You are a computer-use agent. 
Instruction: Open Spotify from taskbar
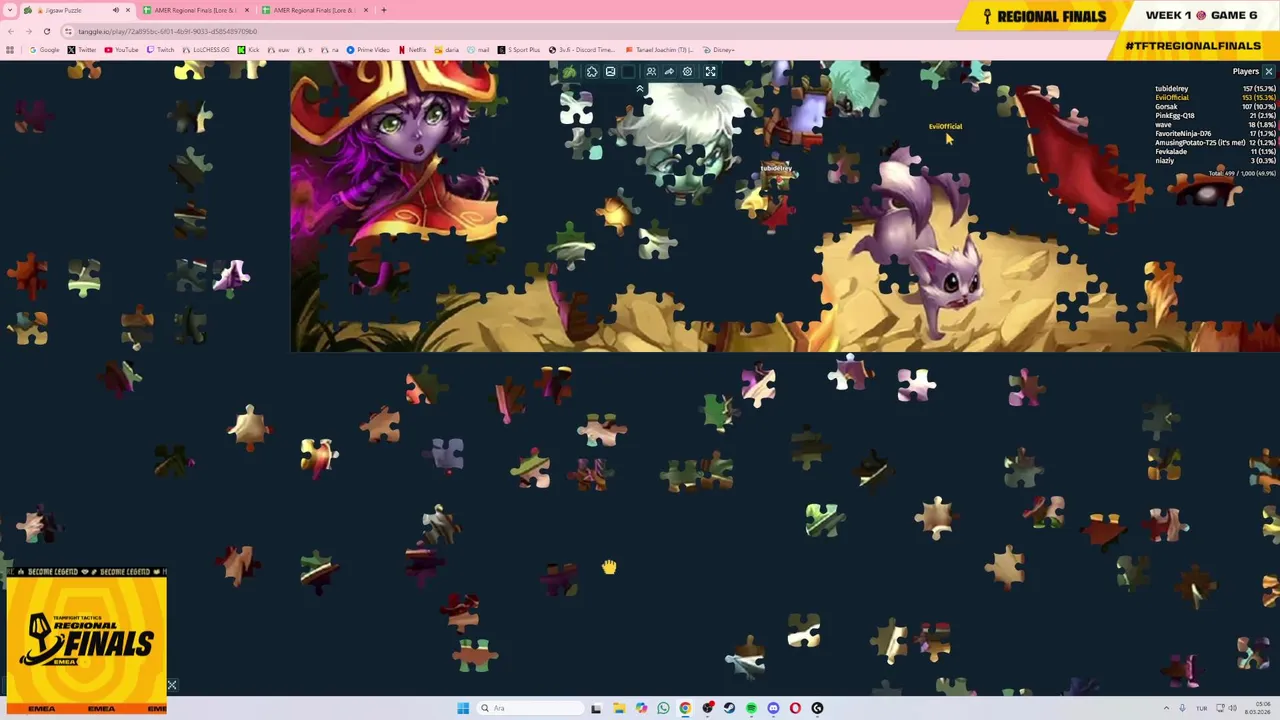click(x=751, y=708)
